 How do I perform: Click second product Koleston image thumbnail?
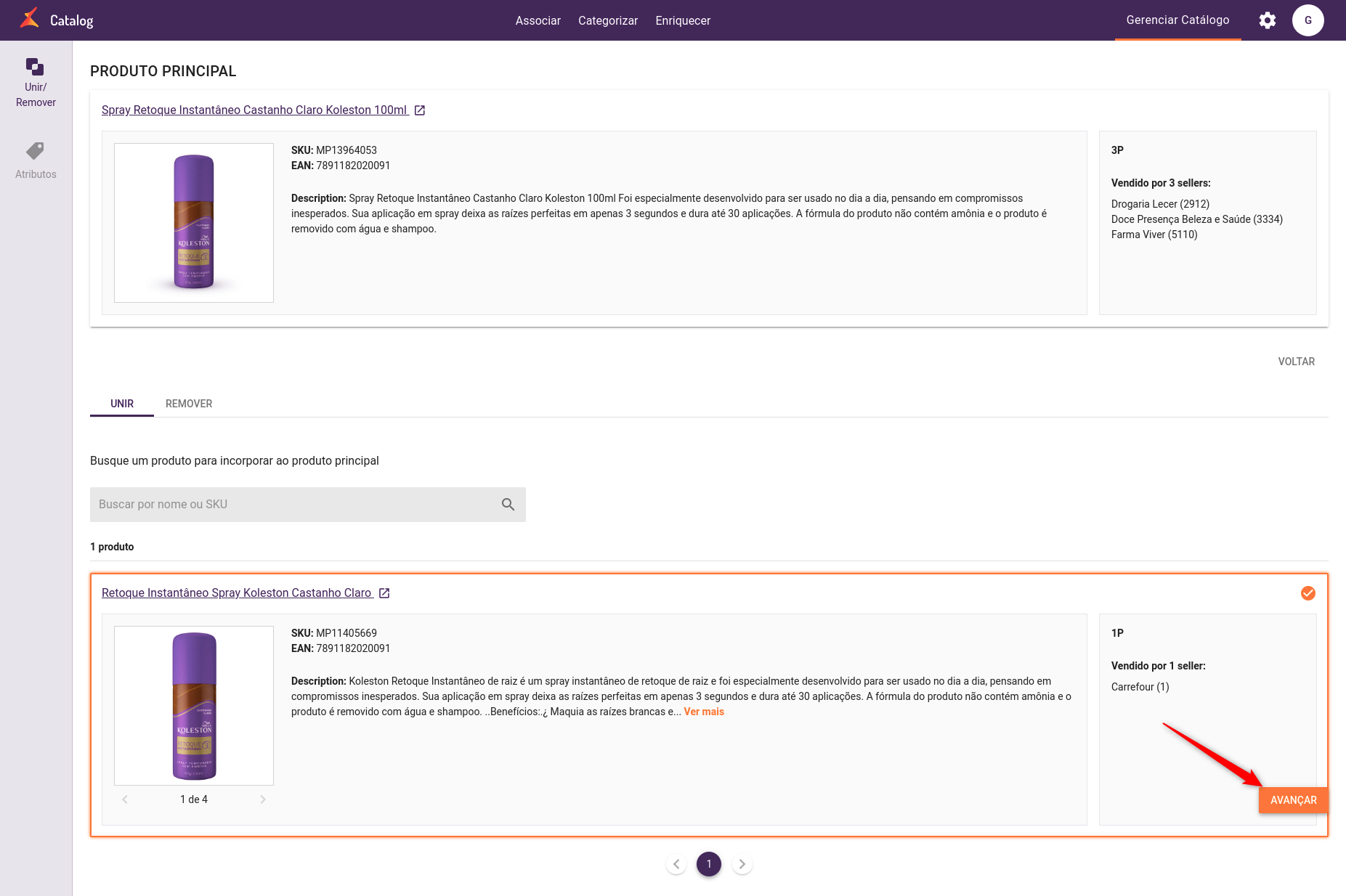194,706
